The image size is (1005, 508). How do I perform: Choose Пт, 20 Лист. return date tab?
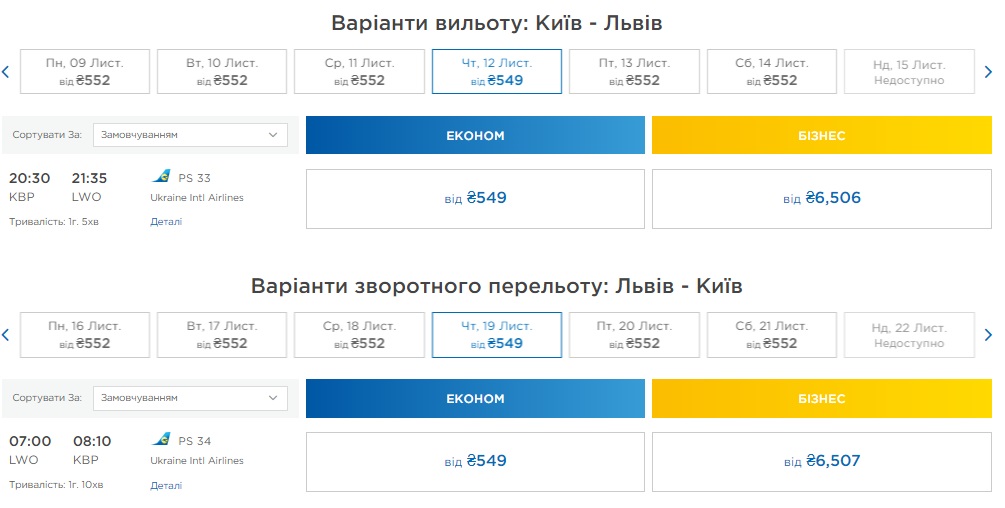[x=634, y=335]
